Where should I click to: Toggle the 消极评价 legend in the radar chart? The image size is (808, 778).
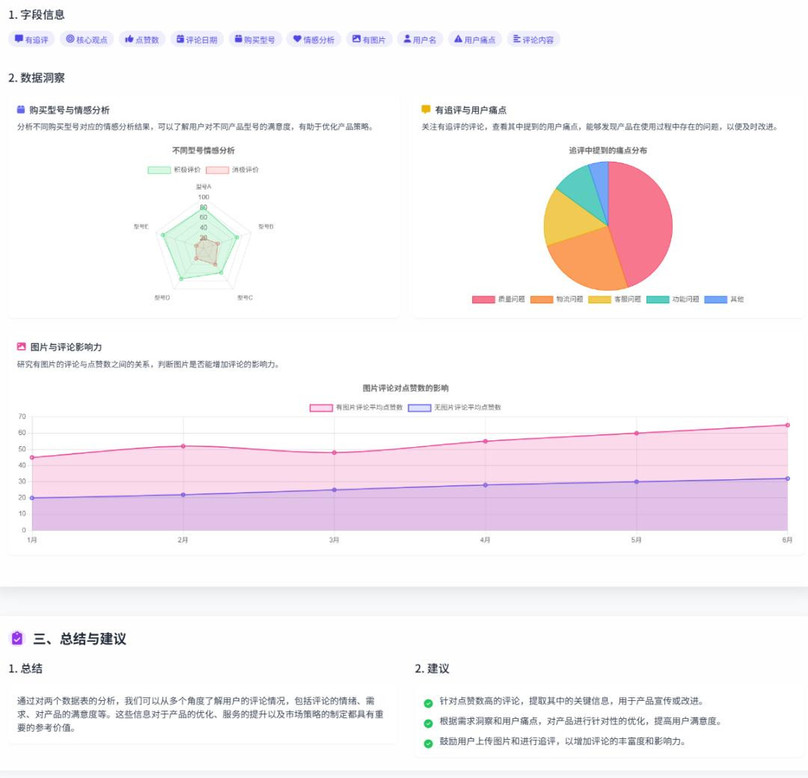click(232, 170)
